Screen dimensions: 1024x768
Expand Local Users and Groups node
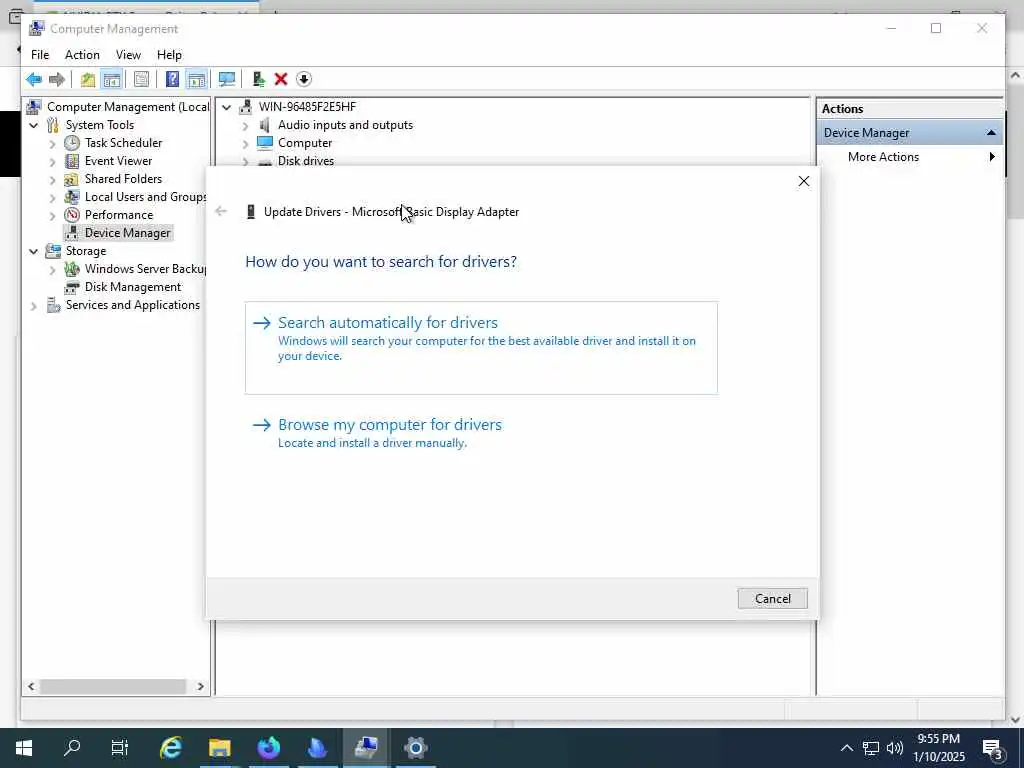52,197
